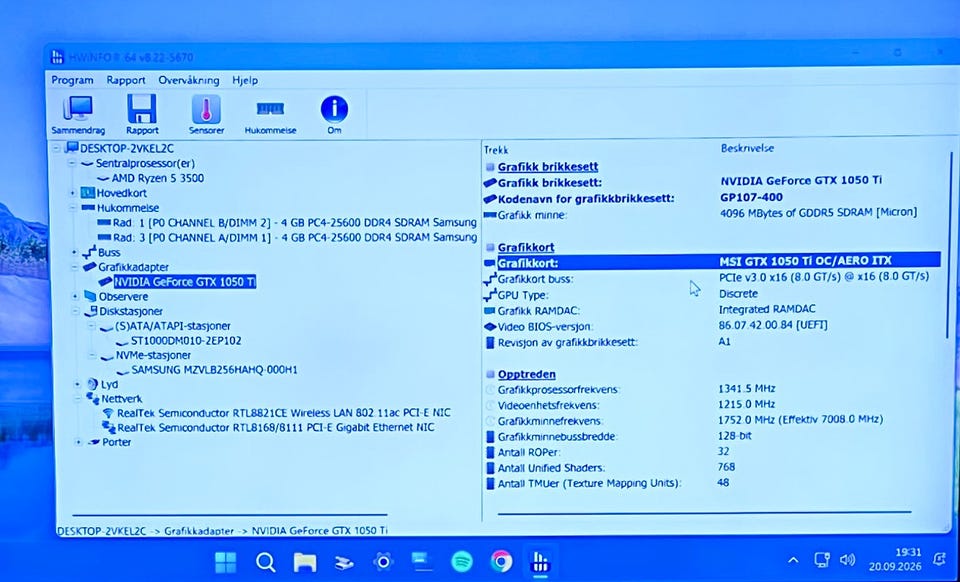
Task: Select the Rad: 3 DIMM 1 memory row
Action: pos(294,237)
